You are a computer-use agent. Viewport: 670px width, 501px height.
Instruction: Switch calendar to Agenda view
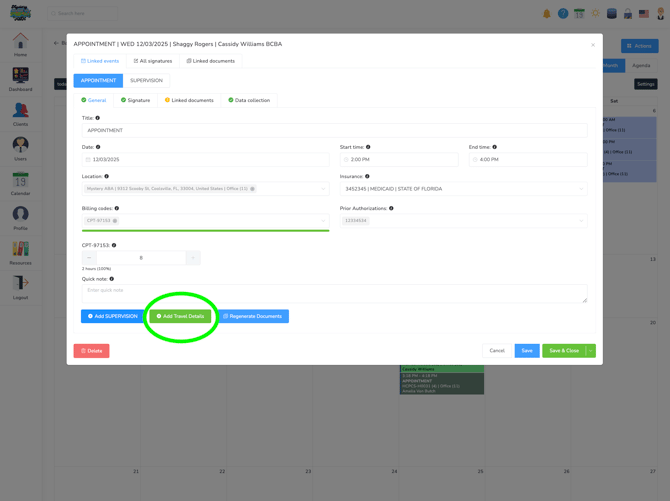641,65
